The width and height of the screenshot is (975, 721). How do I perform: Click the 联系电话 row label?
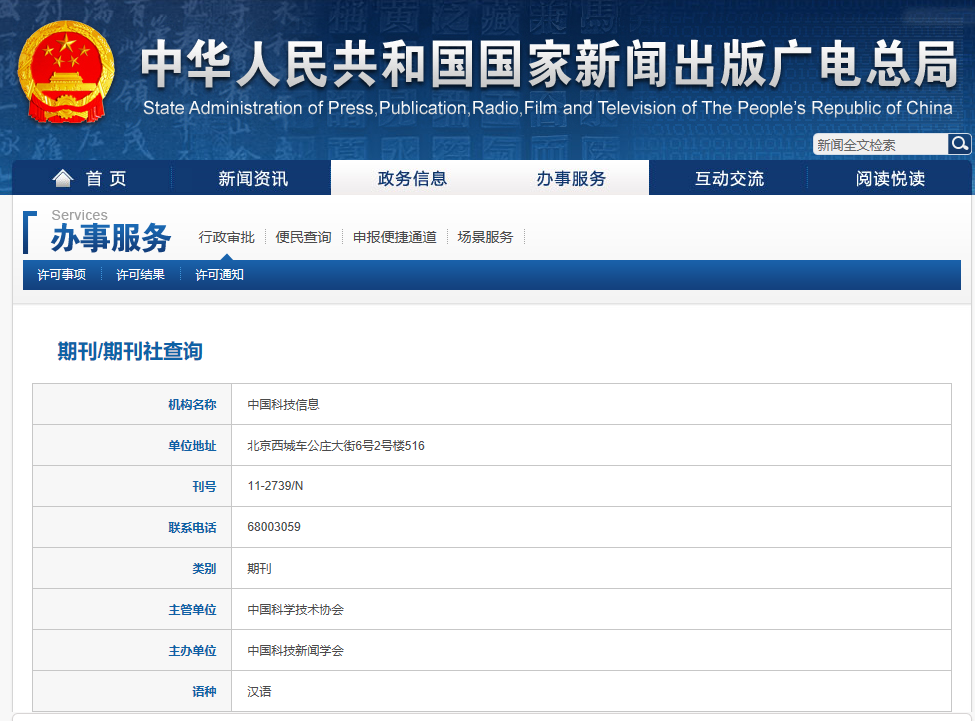coord(192,528)
